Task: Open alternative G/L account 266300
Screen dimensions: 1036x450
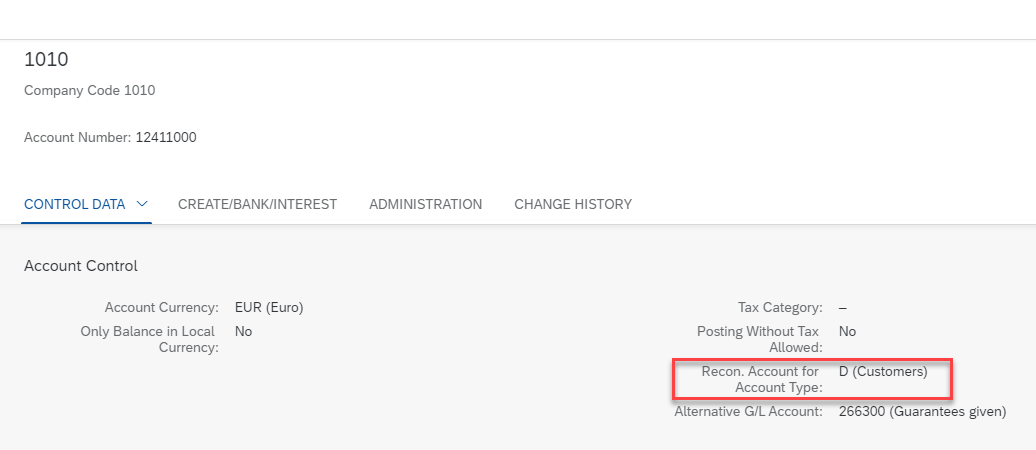Action: coord(922,412)
